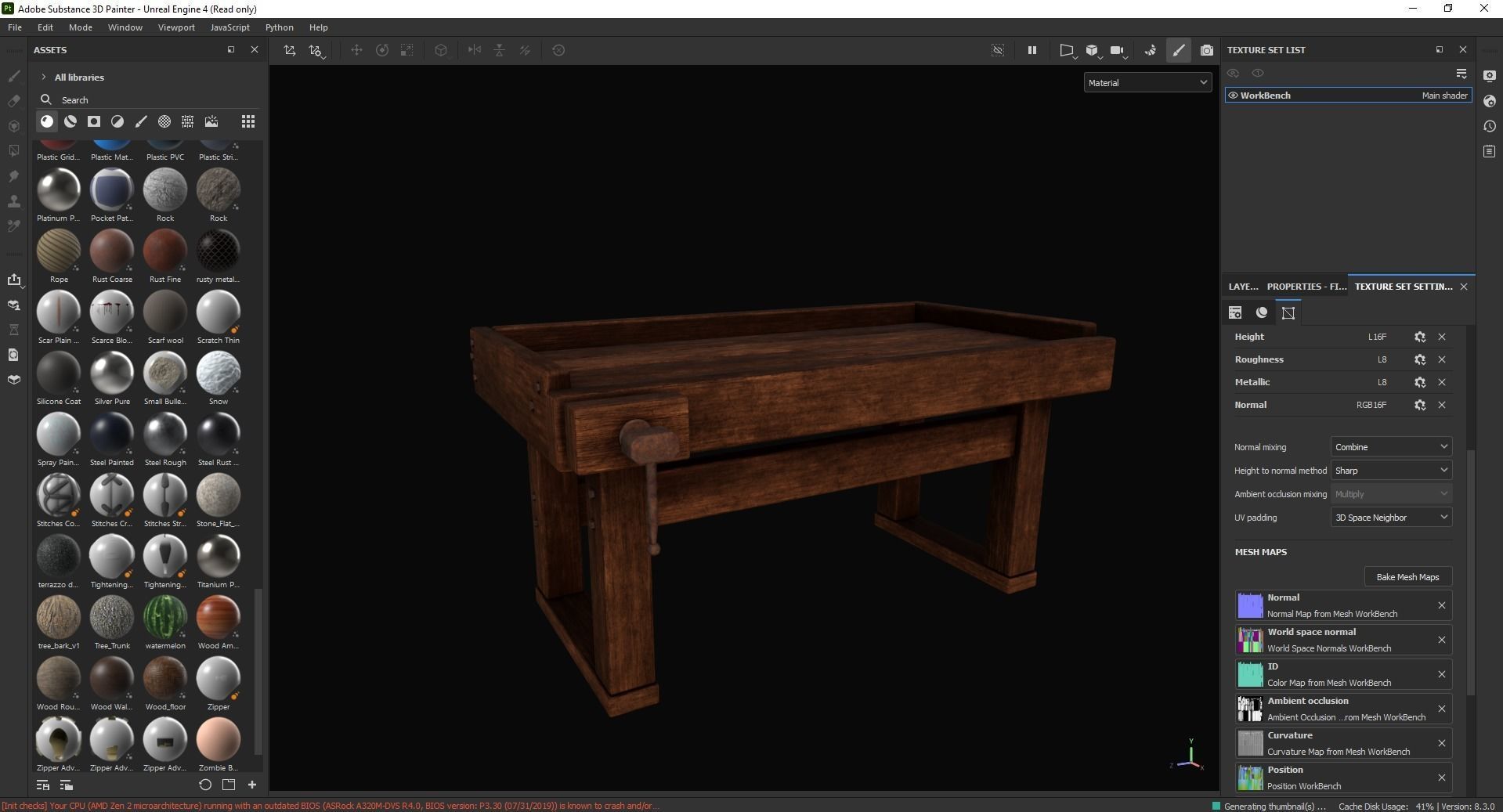
Task: Open the Material view mode dropdown
Action: coord(1147,82)
